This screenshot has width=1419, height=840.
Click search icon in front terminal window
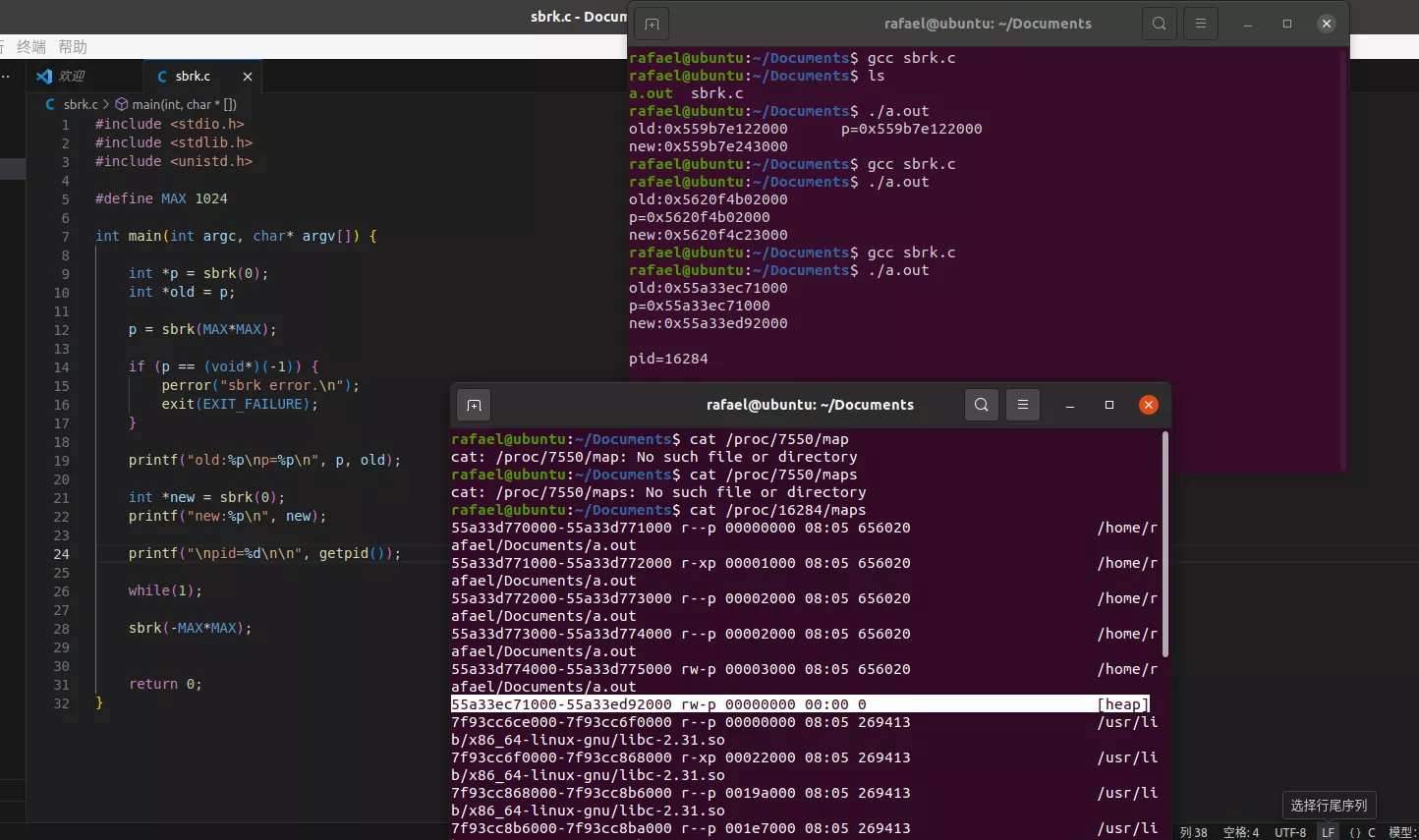(982, 405)
